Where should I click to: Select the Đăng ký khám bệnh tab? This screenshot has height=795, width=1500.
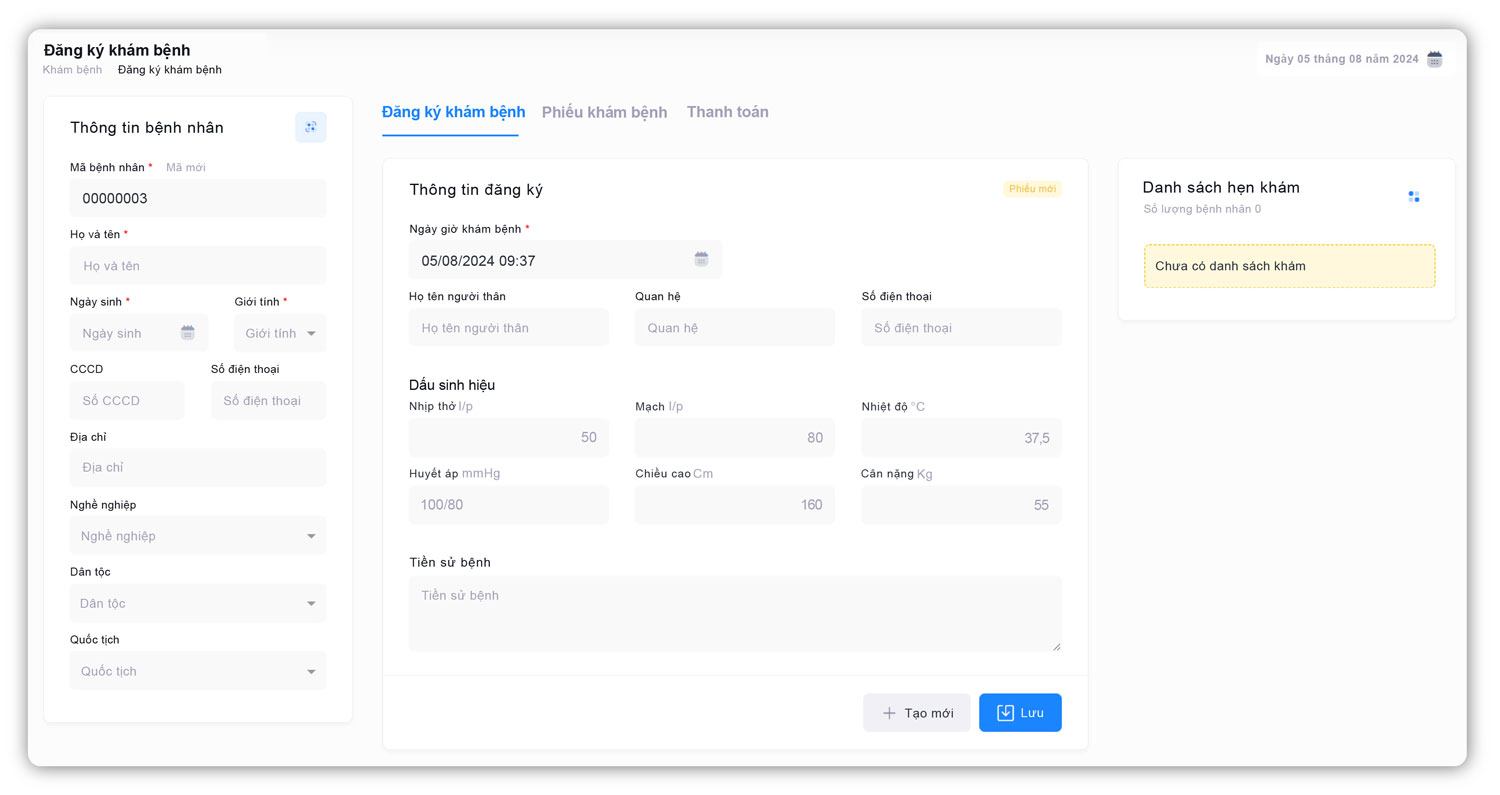pyautogui.click(x=453, y=112)
